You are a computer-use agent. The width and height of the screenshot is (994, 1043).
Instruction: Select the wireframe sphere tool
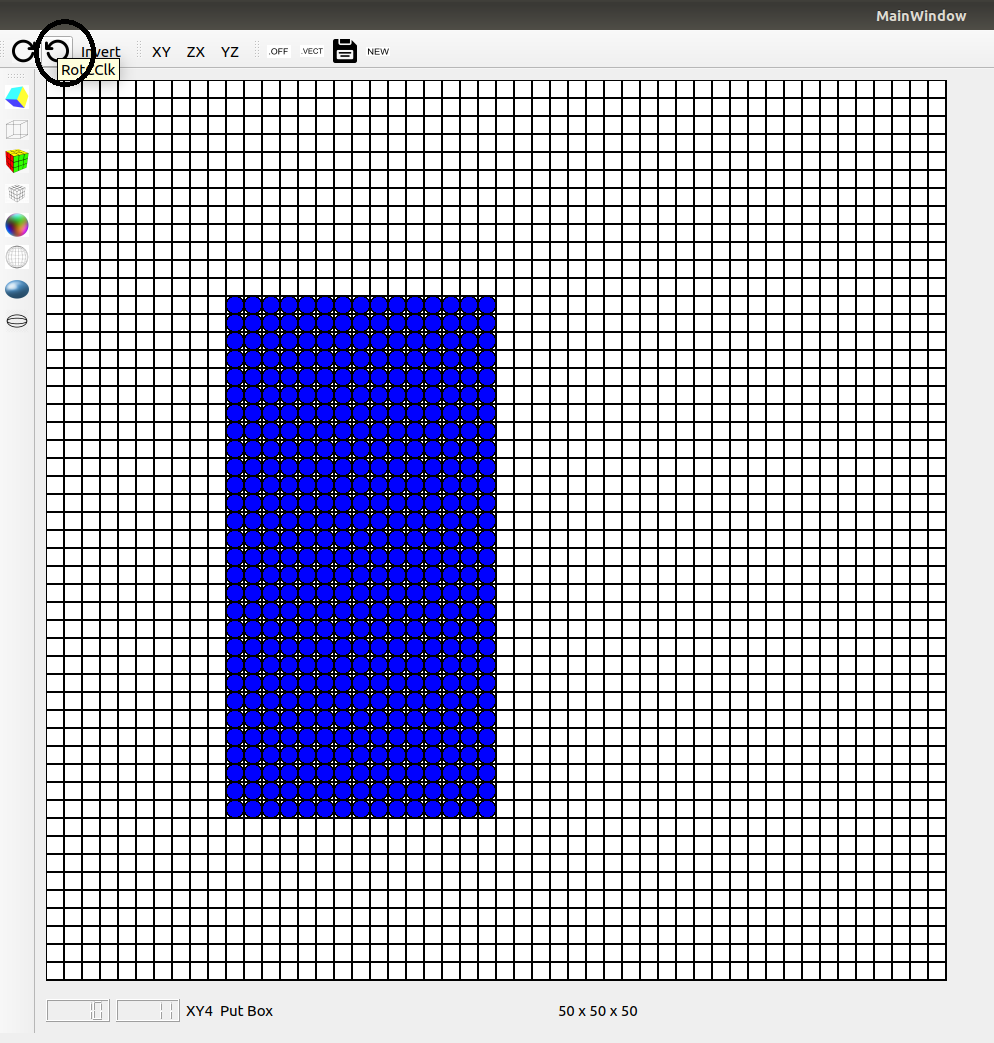pyautogui.click(x=16, y=257)
